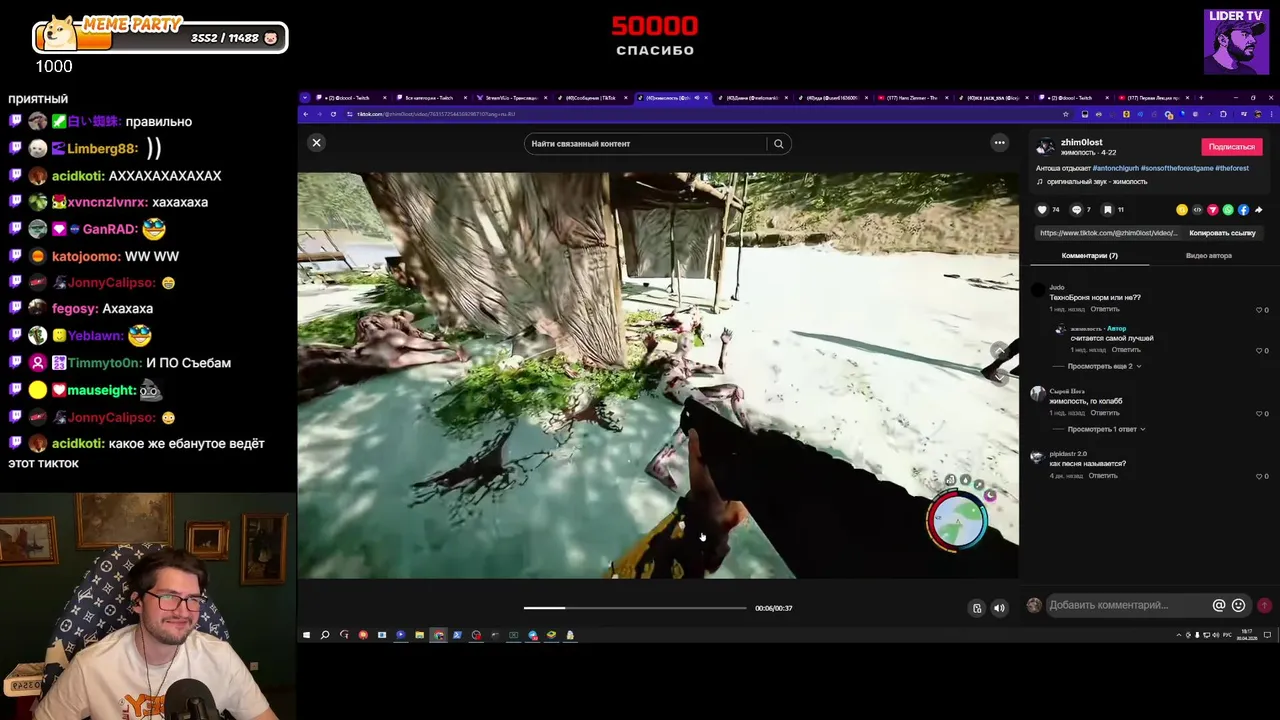Click the tiktok.com browser address bar
This screenshot has height=720, width=1280.
700,114
